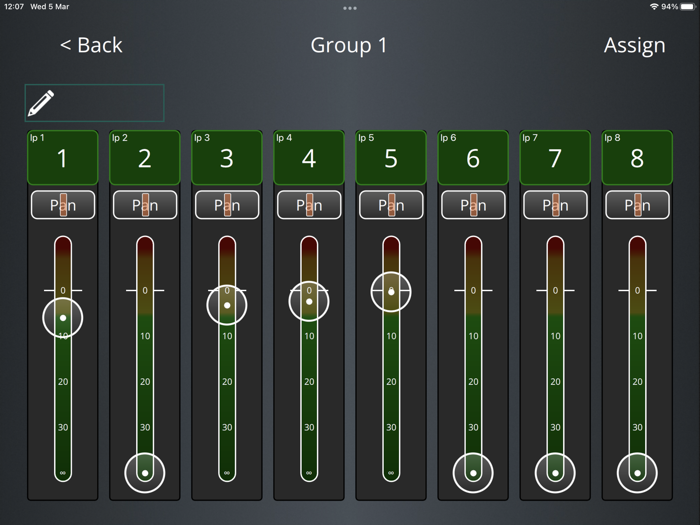This screenshot has width=700, height=525.
Task: Select channel 2 header Ip 2
Action: click(145, 157)
